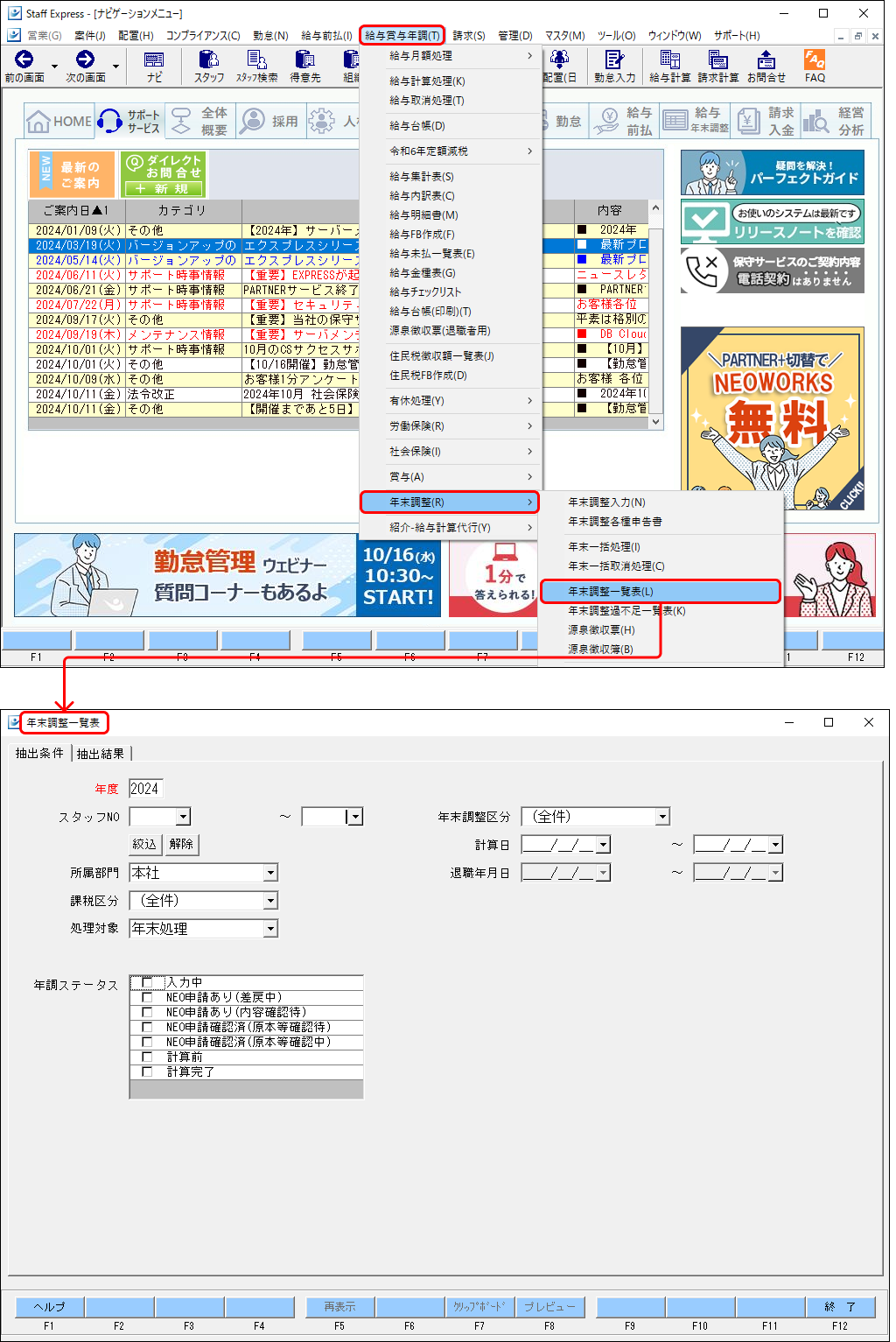896x1342 pixels.
Task: Open the スタッフ toolbar icon
Action: (x=209, y=66)
